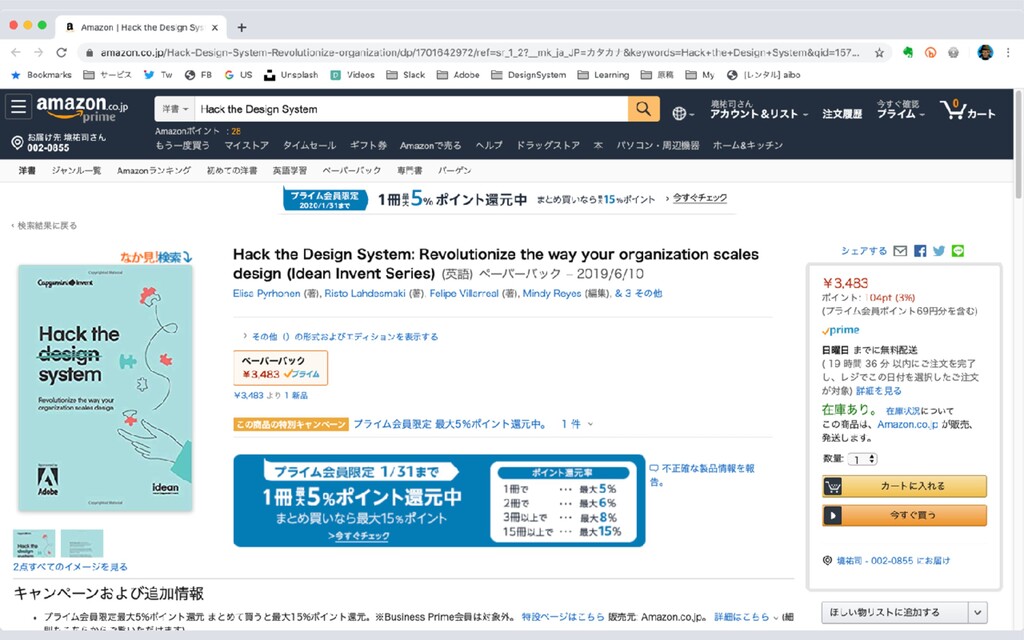The image size is (1024, 640).
Task: Click 今すぐチェック in top banner
Action: click(699, 198)
